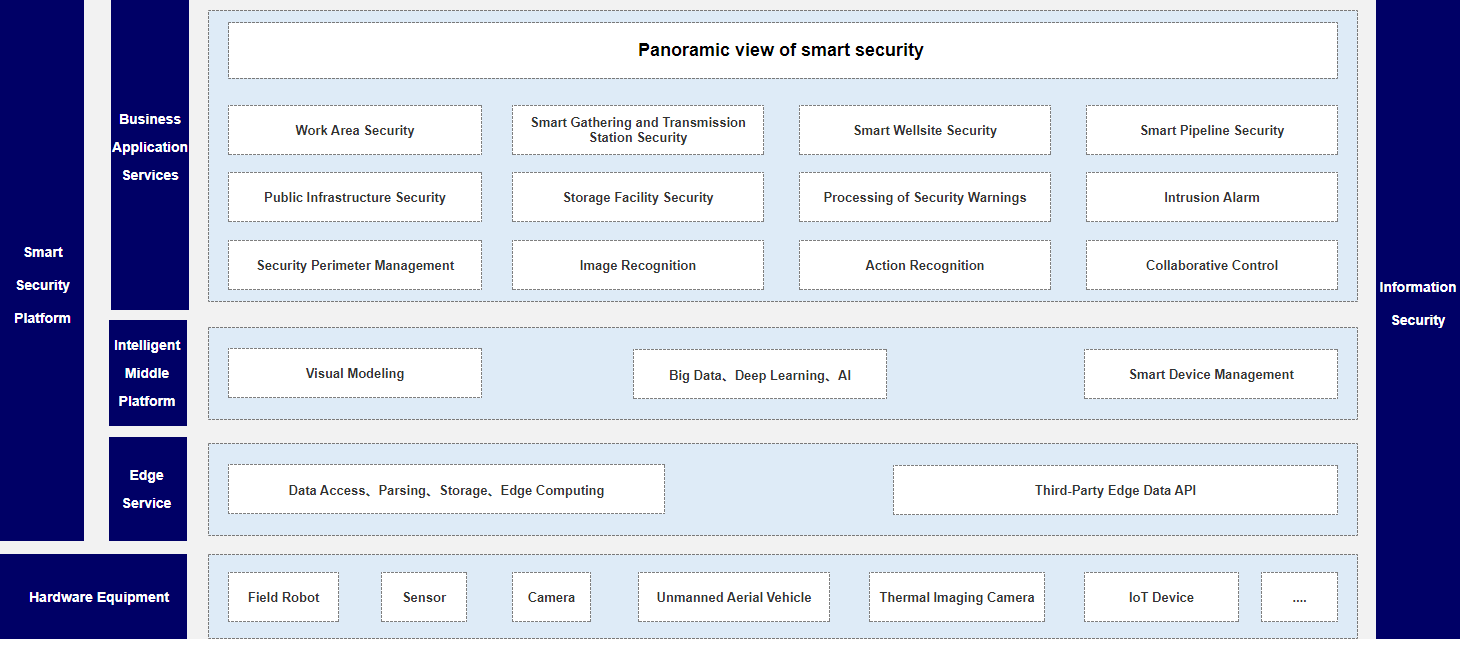
Task: Open Public Infrastructure Security box
Action: tap(354, 197)
